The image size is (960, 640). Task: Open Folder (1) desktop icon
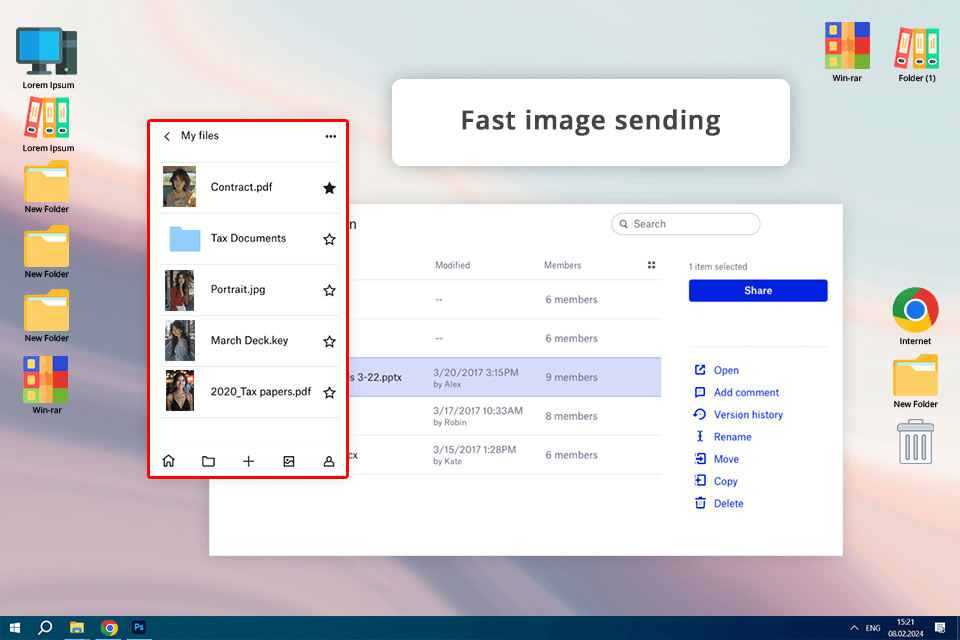tap(917, 54)
